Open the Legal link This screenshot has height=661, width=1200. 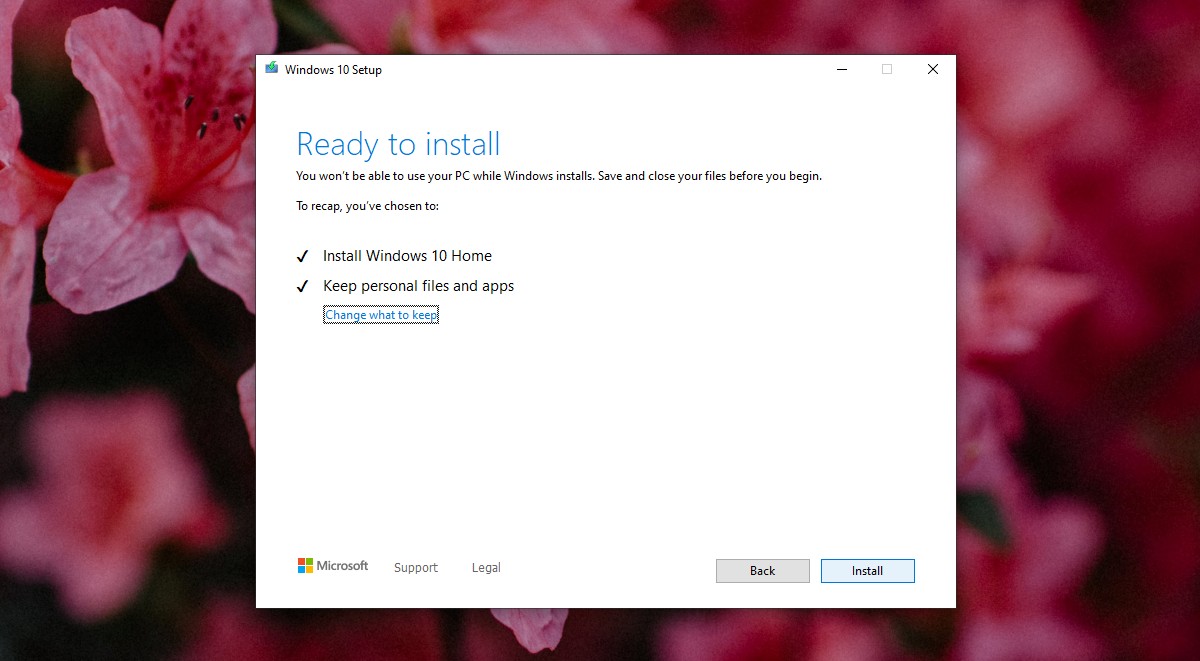pos(486,567)
